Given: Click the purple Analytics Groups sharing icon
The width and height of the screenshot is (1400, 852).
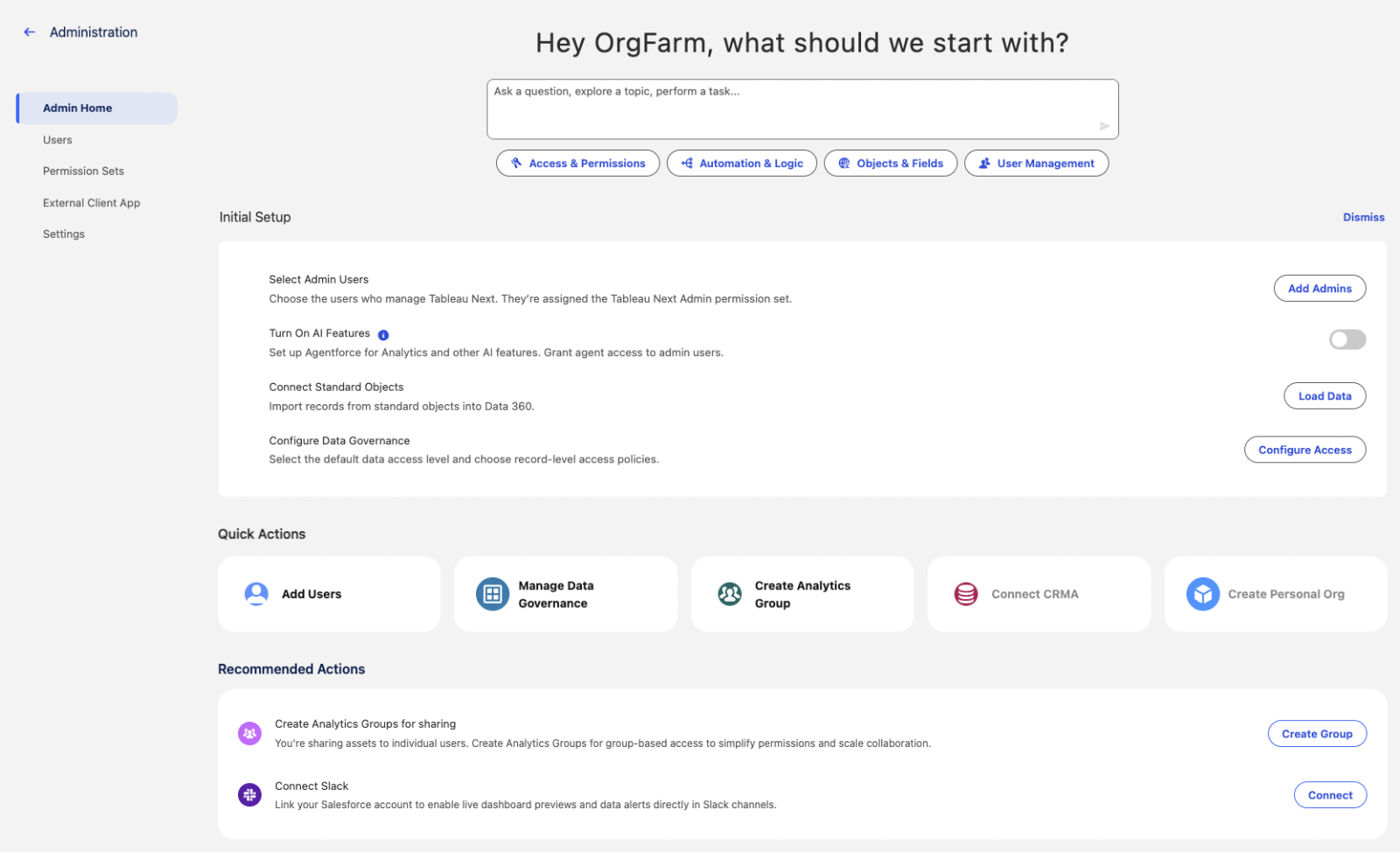Looking at the screenshot, I should (250, 733).
